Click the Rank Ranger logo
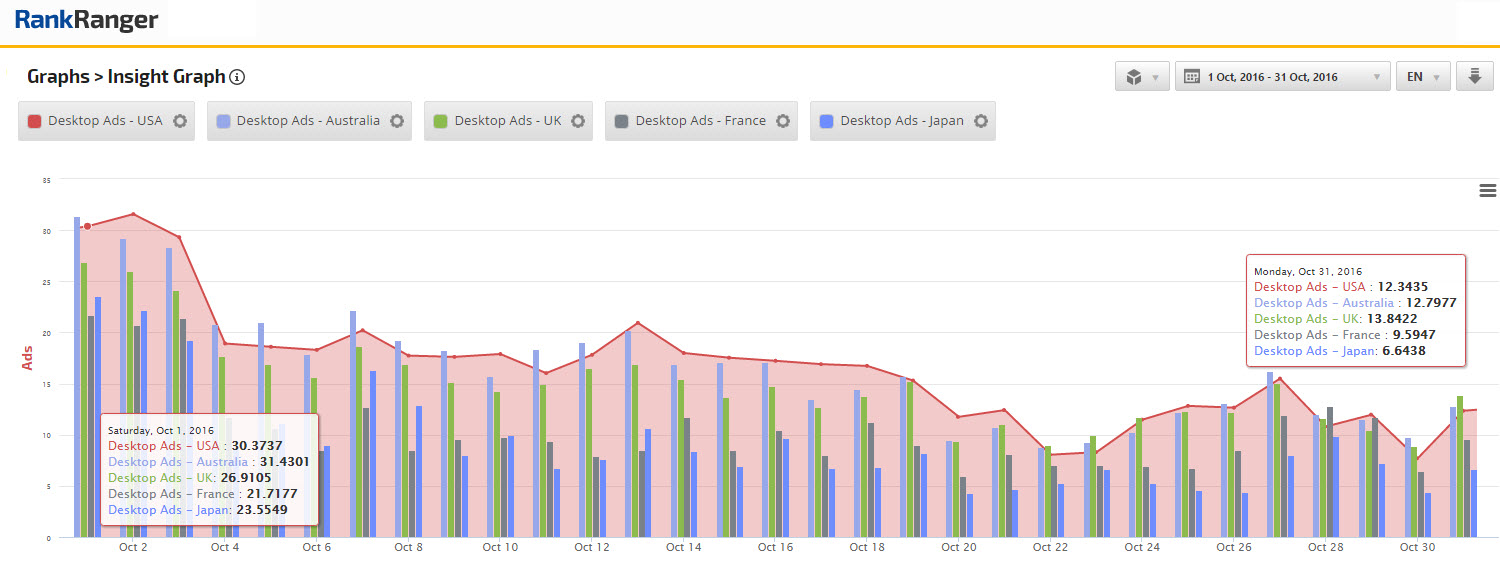1500x562 pixels. (x=86, y=20)
